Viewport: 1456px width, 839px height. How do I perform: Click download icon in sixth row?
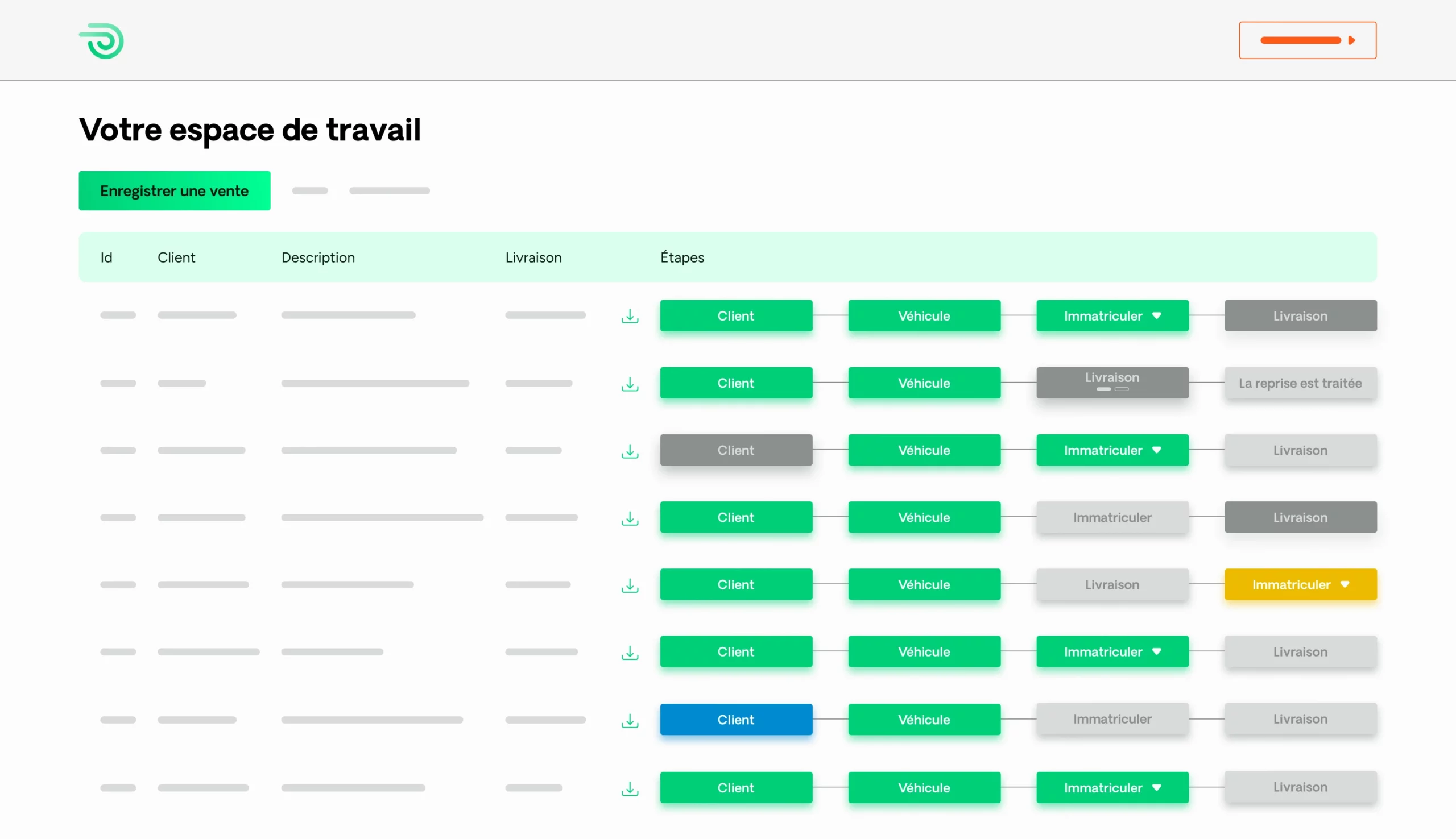point(630,653)
